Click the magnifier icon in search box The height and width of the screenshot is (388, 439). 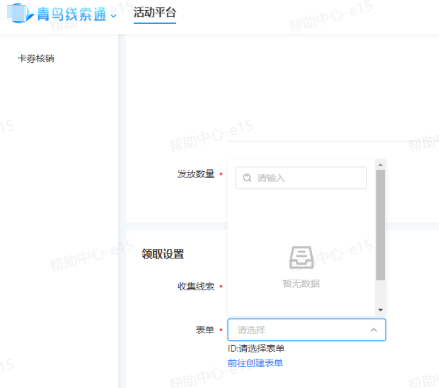click(247, 178)
